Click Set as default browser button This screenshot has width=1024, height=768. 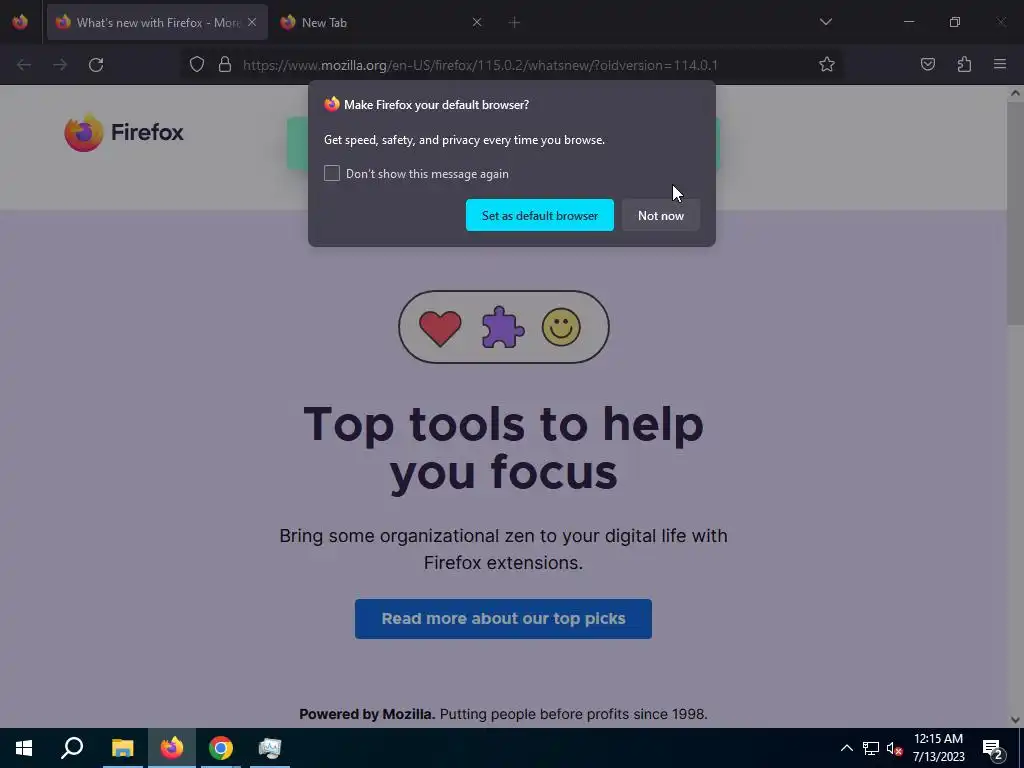[x=539, y=216]
